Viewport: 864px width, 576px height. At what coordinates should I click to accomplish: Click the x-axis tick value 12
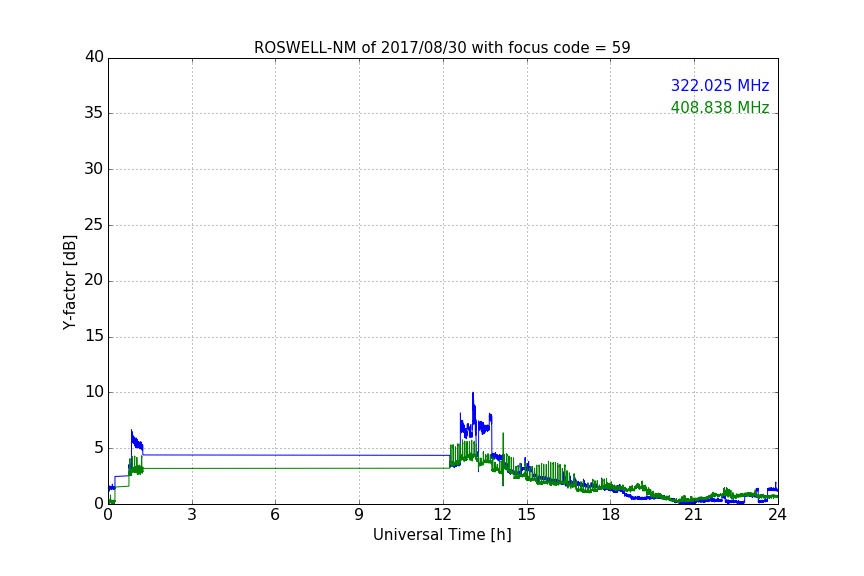pyautogui.click(x=442, y=515)
